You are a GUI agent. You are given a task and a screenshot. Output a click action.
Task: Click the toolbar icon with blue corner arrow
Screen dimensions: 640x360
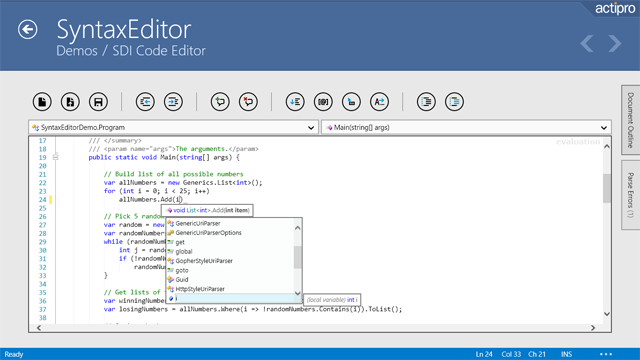(351, 102)
